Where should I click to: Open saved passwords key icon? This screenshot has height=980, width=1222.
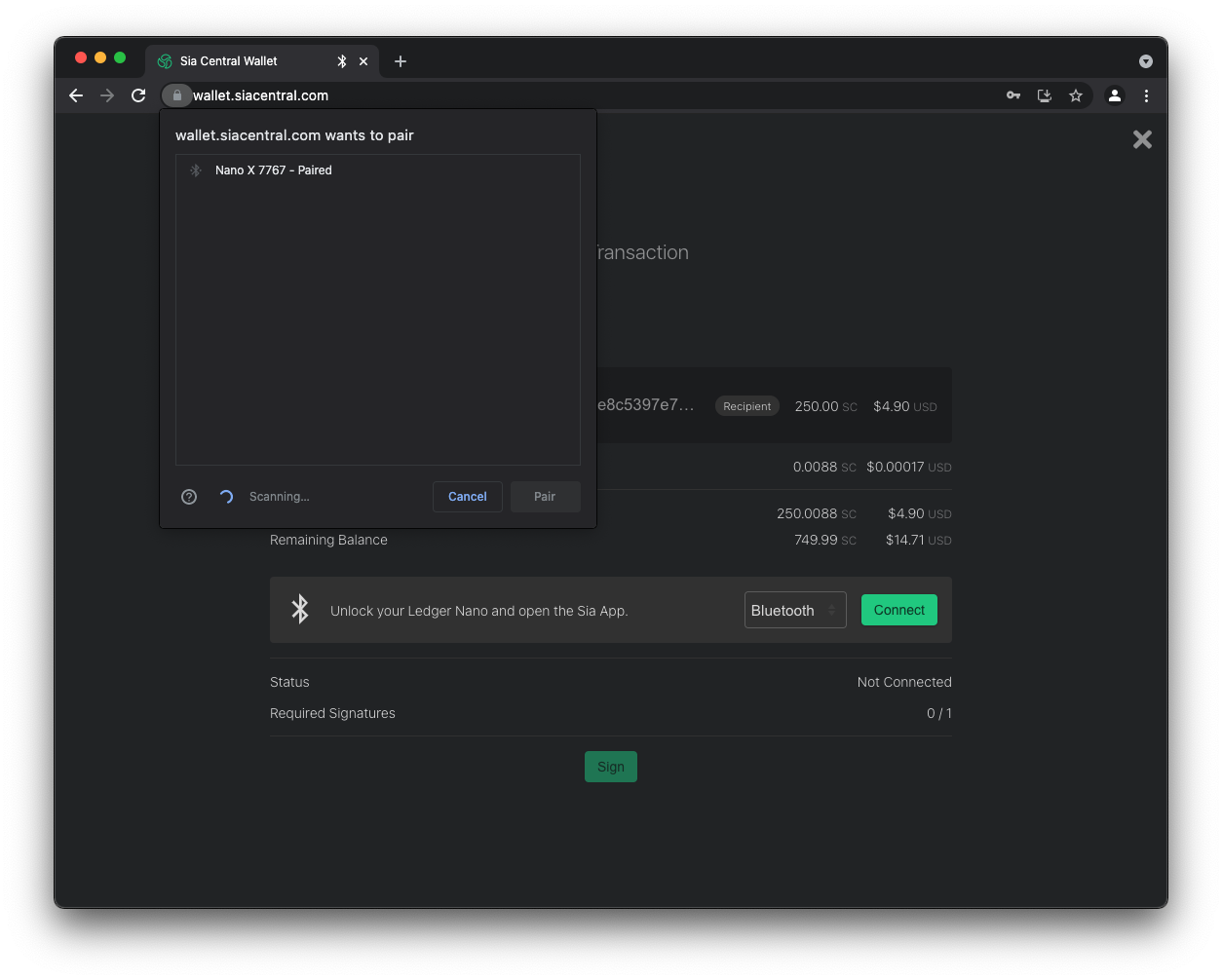coord(1013,95)
